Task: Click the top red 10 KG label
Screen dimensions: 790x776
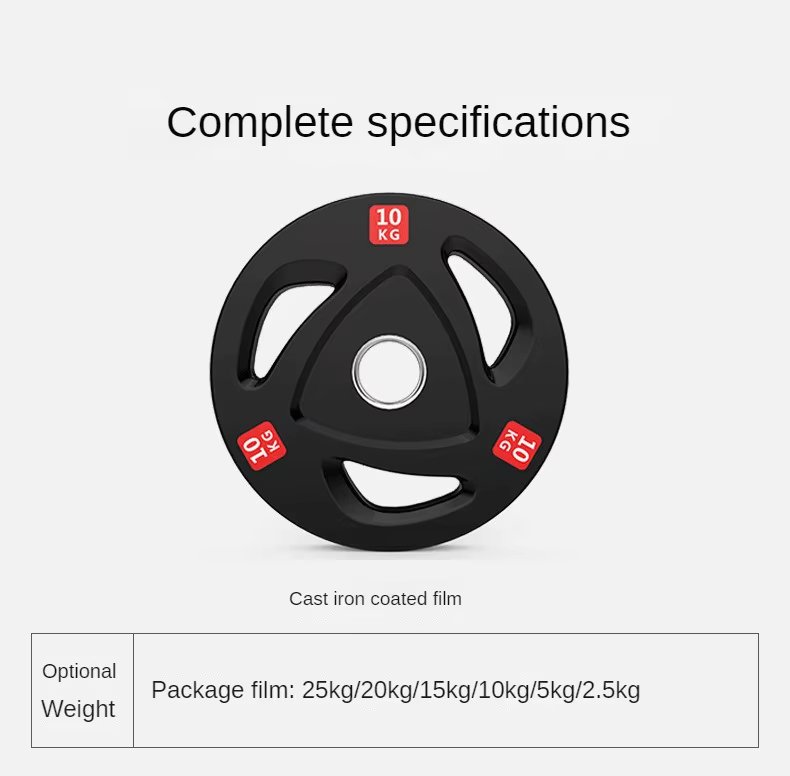Action: pos(390,224)
